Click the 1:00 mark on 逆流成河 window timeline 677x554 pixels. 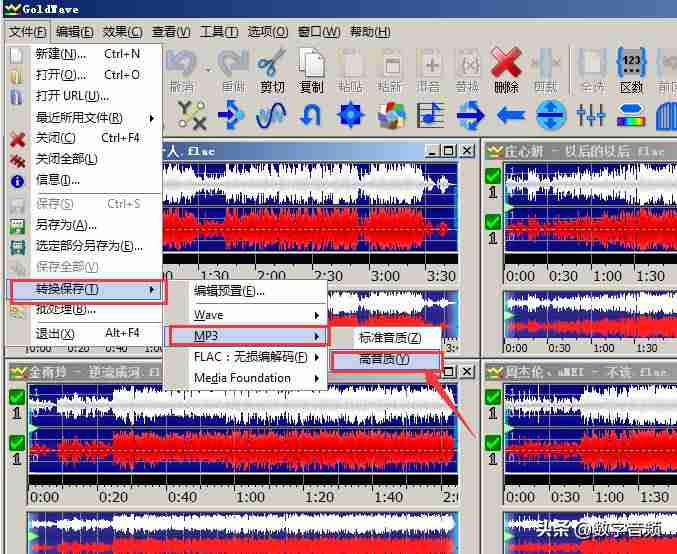[x=250, y=497]
